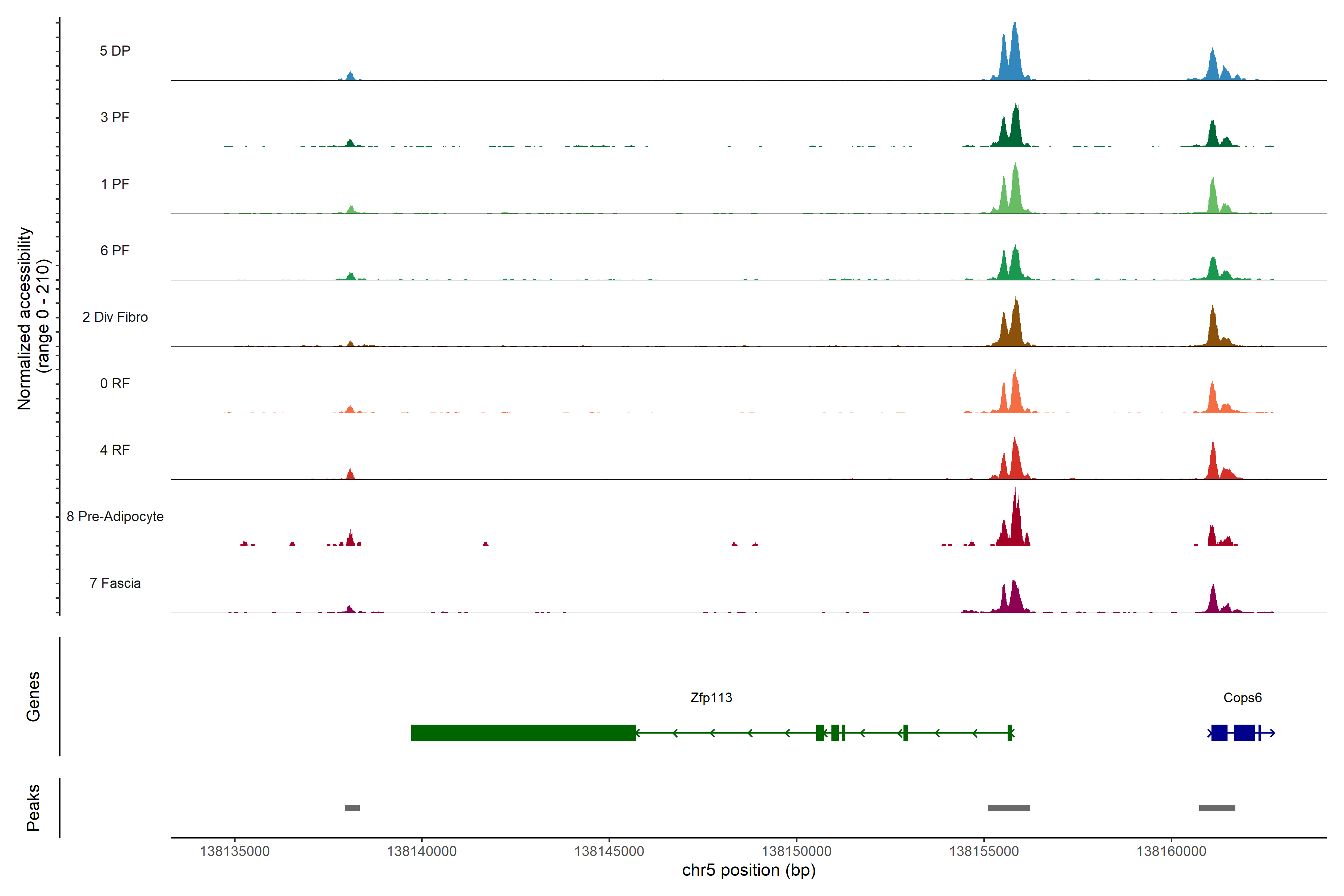1344x896 pixels.
Task: Click the 5 DP track label
Action: 115,51
